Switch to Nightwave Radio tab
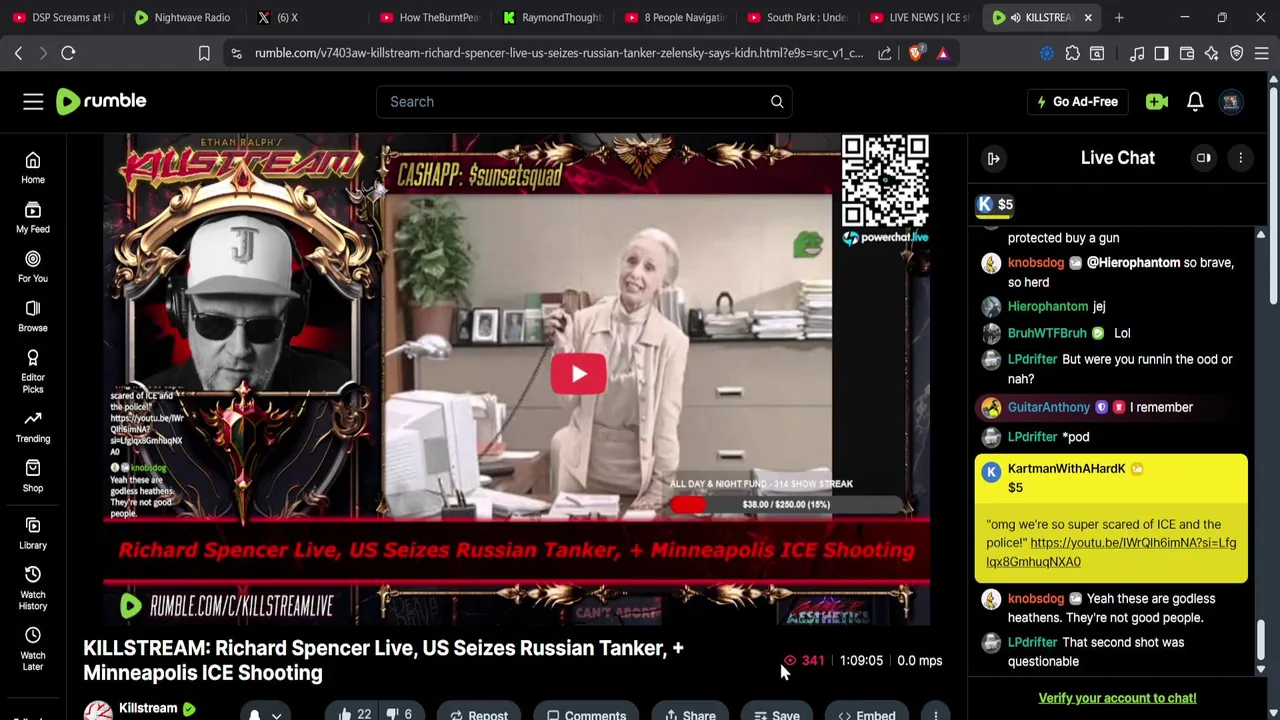This screenshot has height=720, width=1280. pos(184,17)
